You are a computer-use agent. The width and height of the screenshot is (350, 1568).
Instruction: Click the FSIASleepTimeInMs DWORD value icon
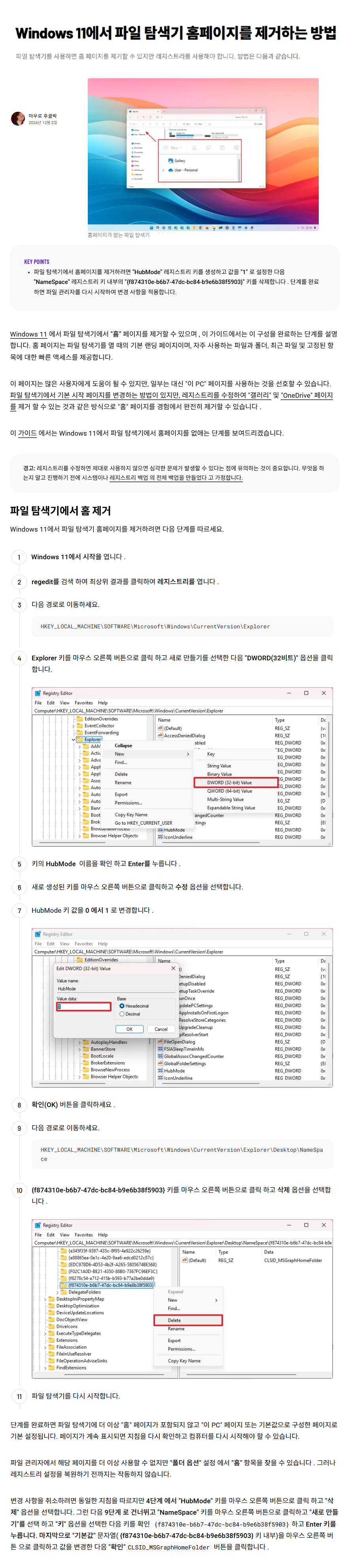click(x=160, y=1049)
